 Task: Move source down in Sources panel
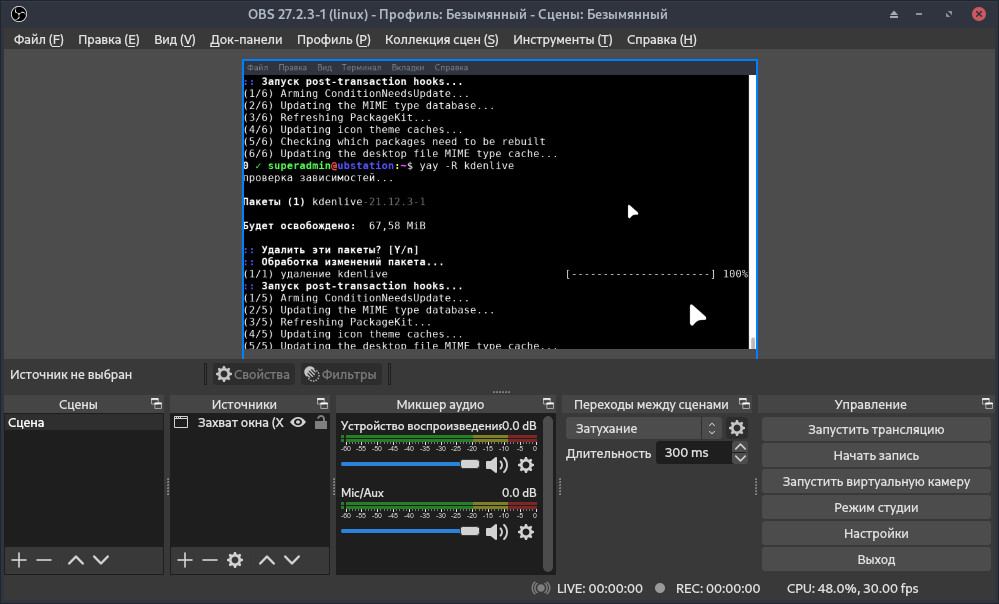click(x=292, y=560)
